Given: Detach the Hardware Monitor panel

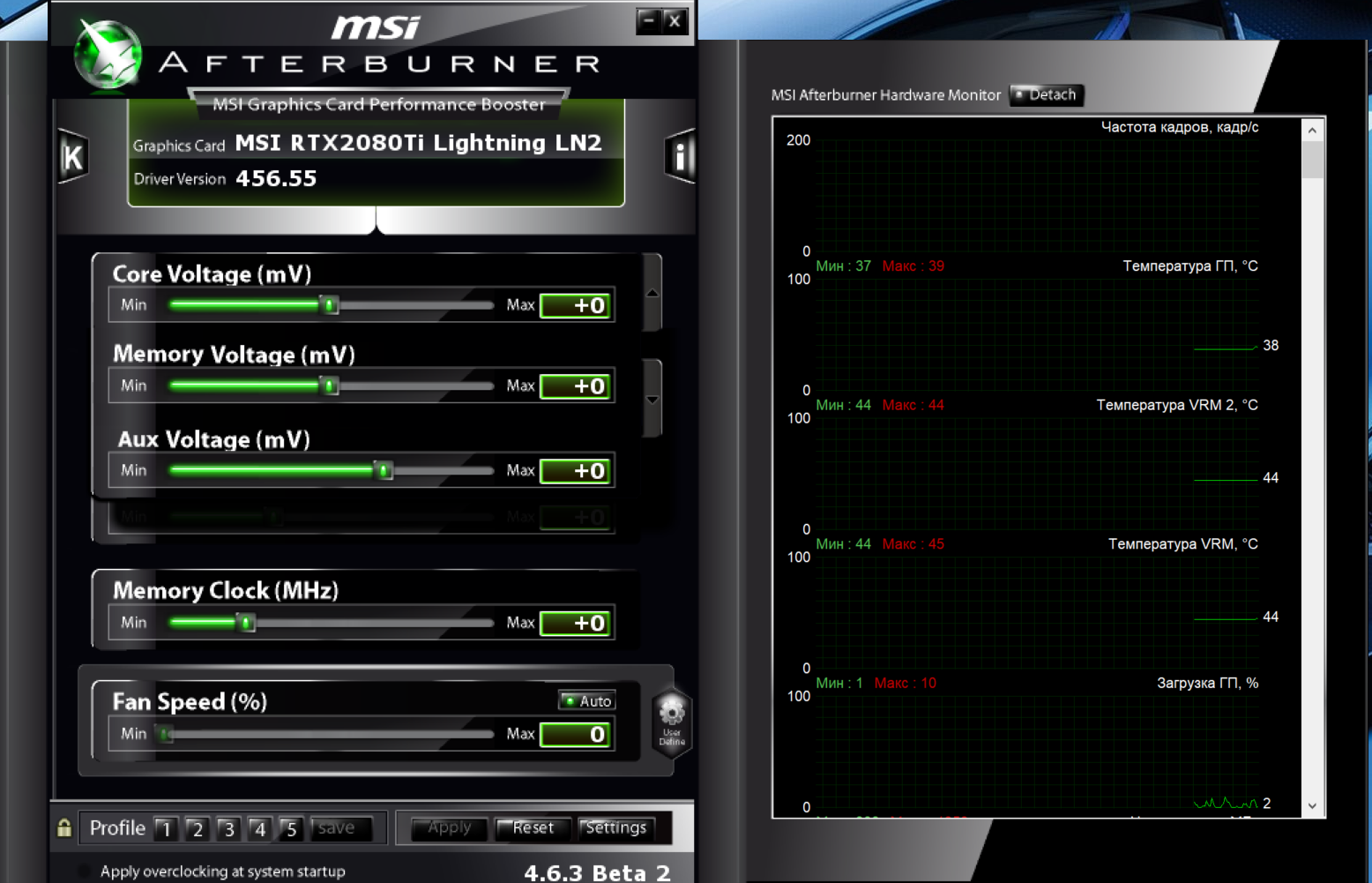Looking at the screenshot, I should [1046, 94].
